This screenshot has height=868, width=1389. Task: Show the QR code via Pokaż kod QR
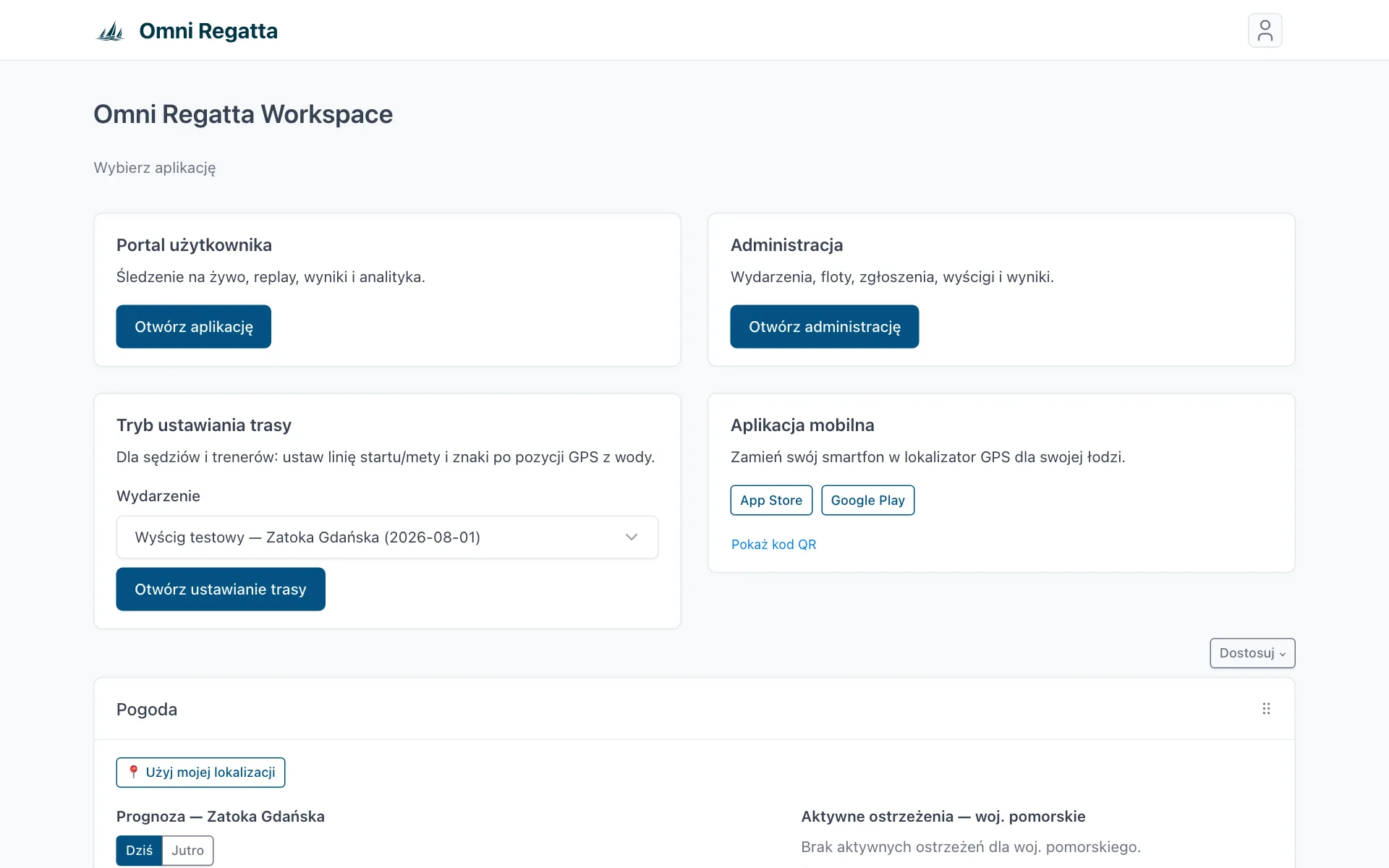point(773,544)
